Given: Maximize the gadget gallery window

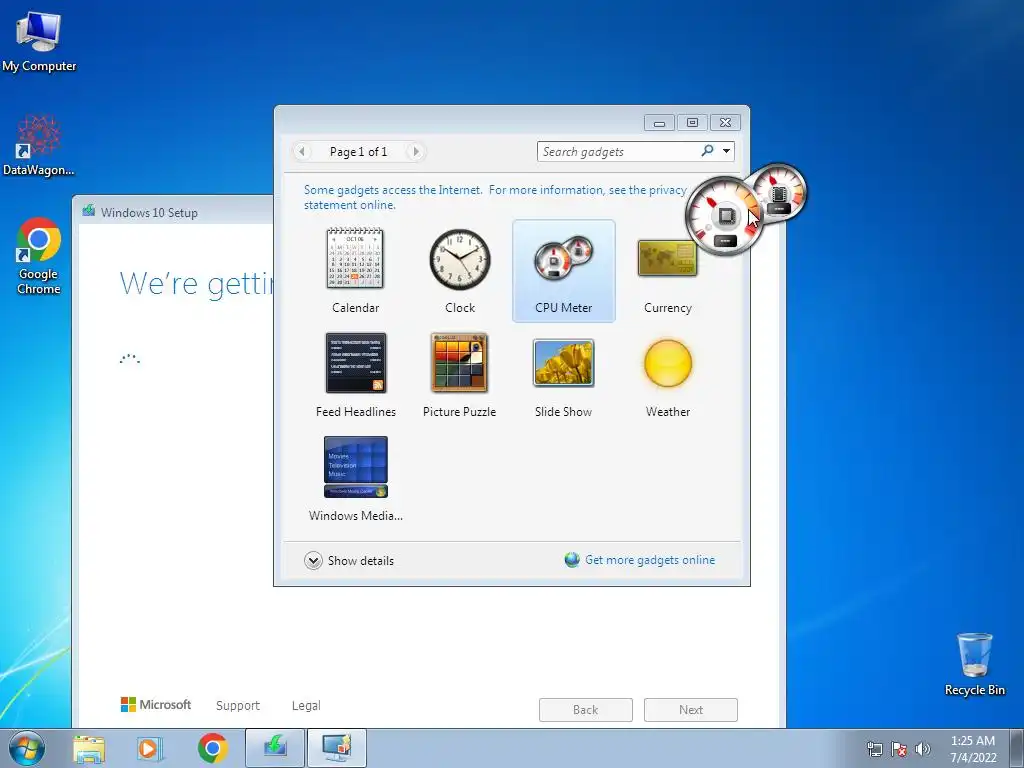Looking at the screenshot, I should click(x=692, y=123).
